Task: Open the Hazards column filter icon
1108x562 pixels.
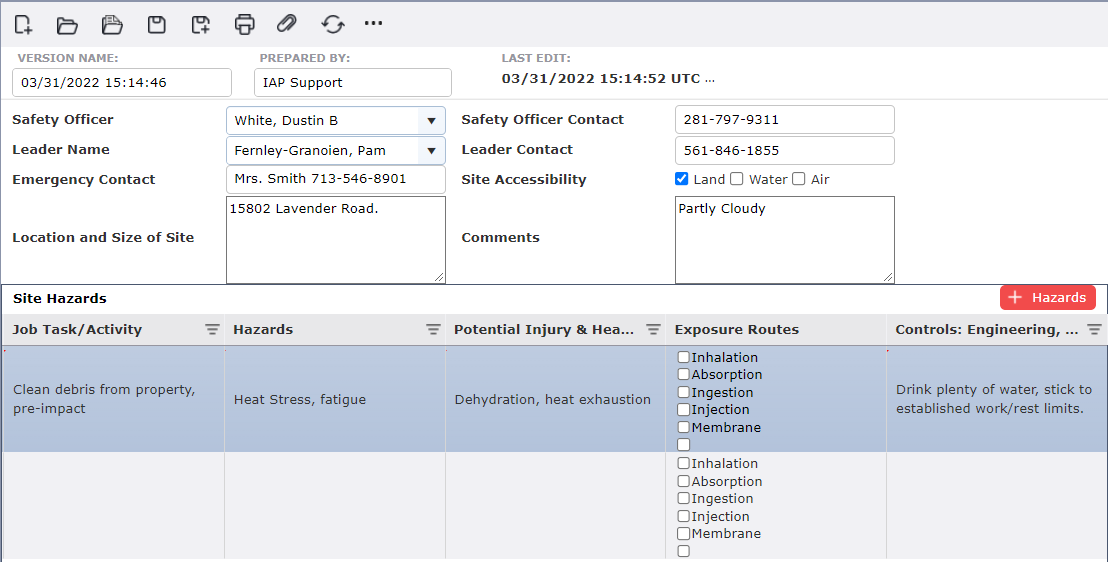Action: pos(433,329)
